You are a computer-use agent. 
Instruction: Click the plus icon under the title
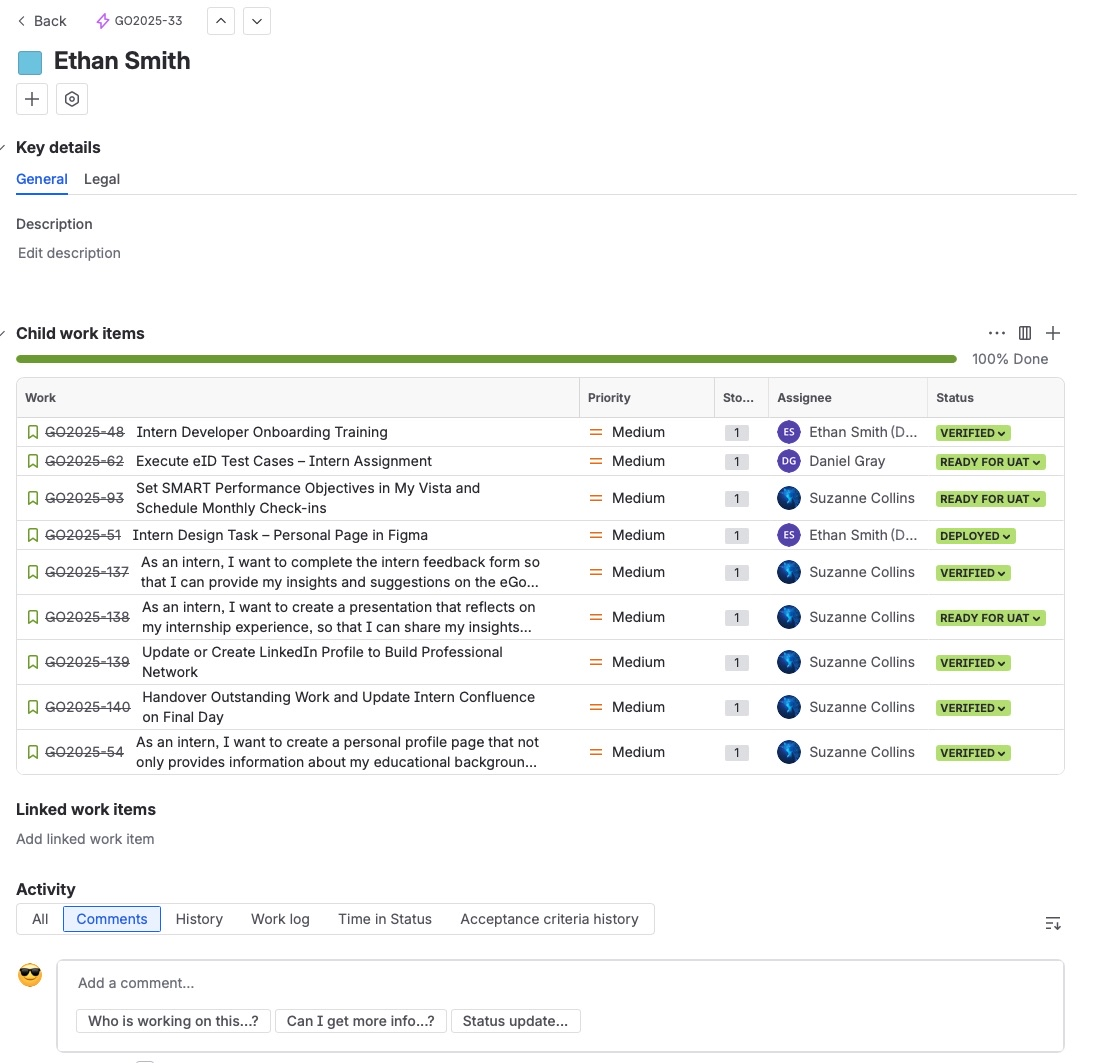point(31,99)
